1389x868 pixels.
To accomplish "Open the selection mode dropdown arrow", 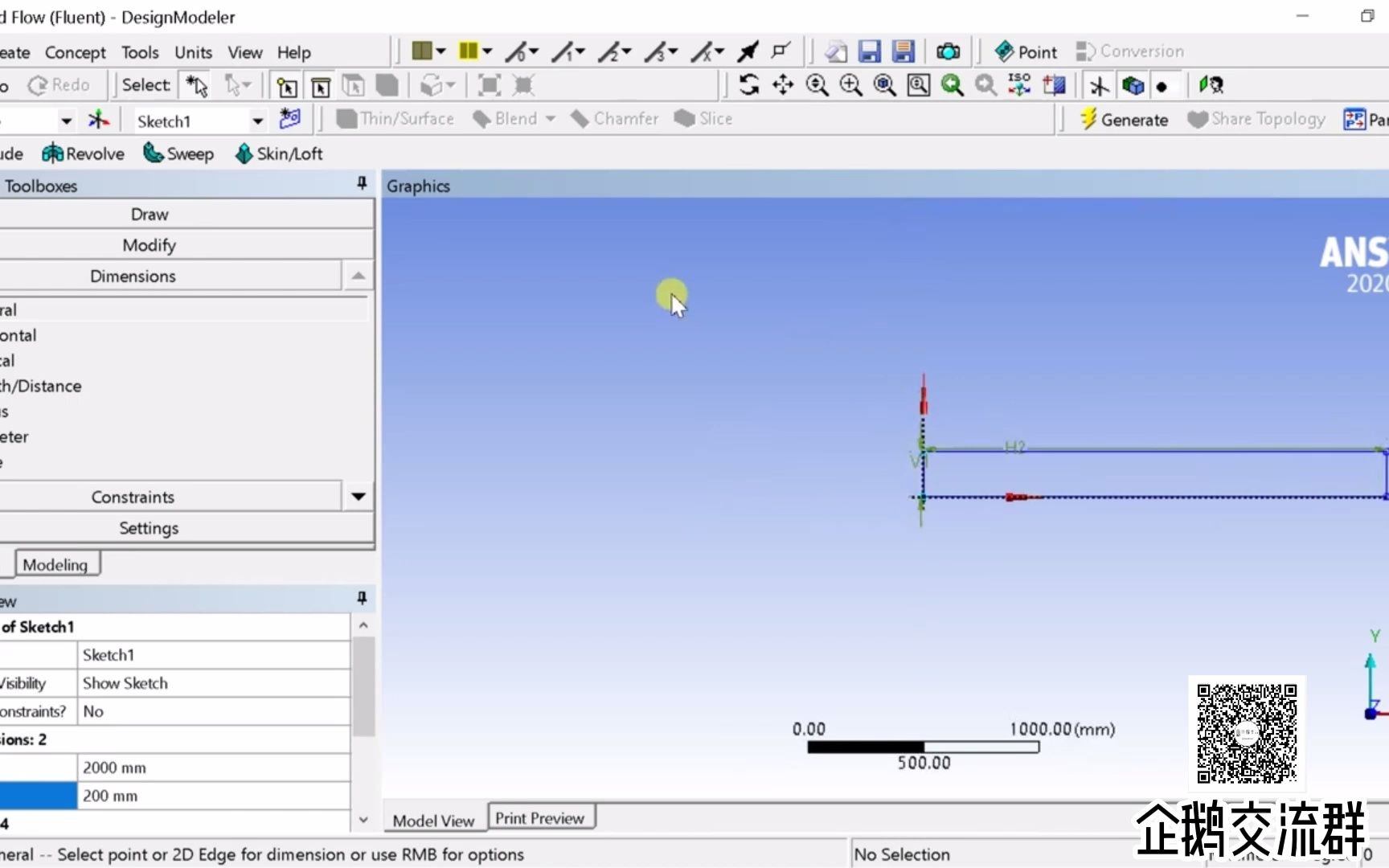I will coord(247,84).
